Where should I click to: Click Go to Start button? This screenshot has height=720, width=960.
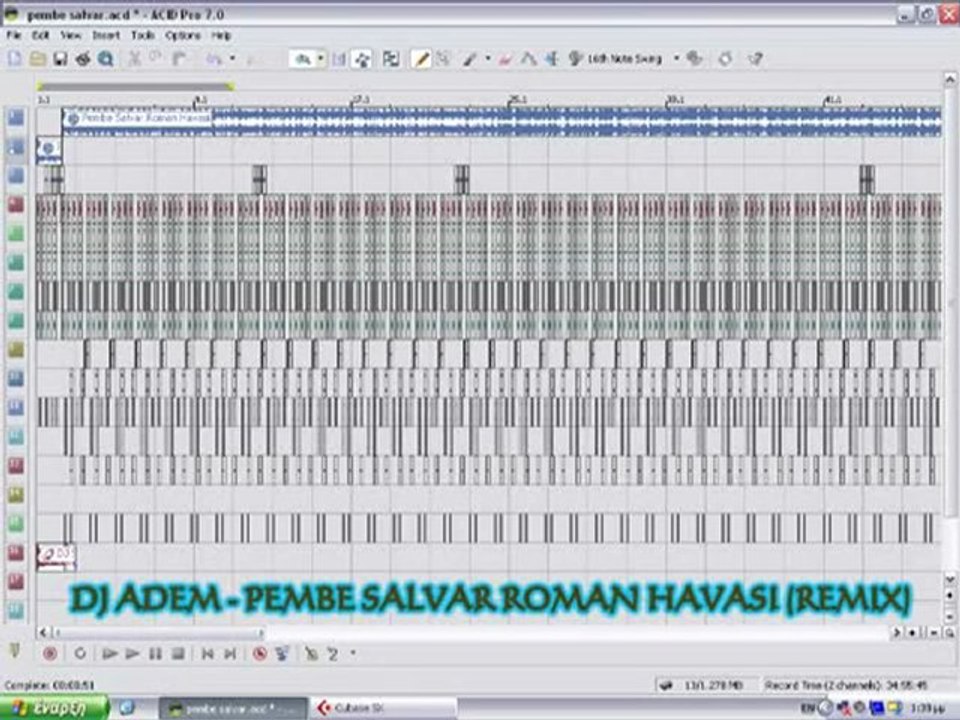[208, 654]
